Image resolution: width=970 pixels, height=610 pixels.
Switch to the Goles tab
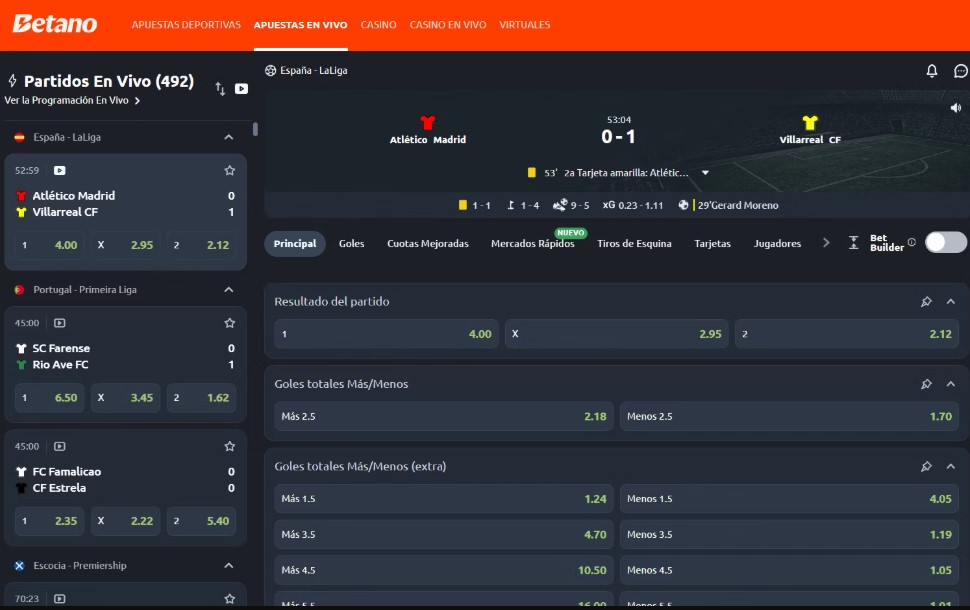click(351, 244)
